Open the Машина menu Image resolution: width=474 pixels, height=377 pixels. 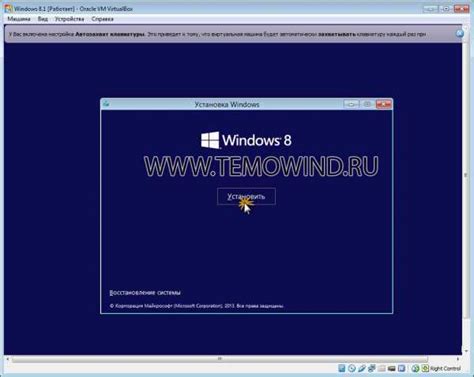click(x=19, y=19)
